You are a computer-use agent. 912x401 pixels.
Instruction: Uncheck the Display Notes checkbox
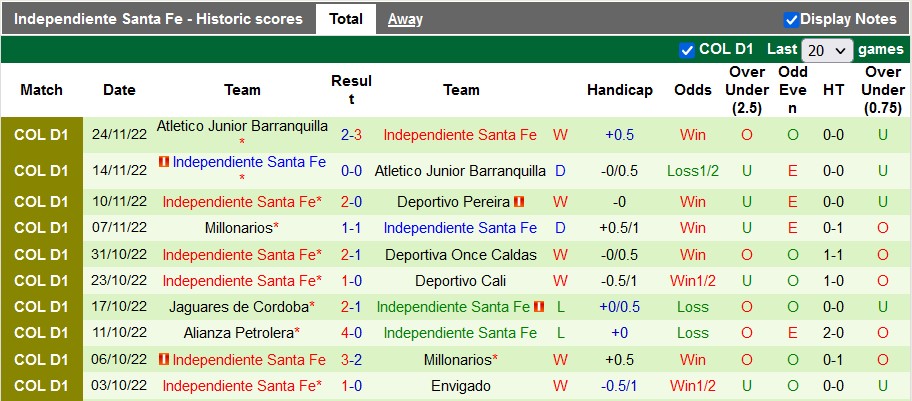791,20
